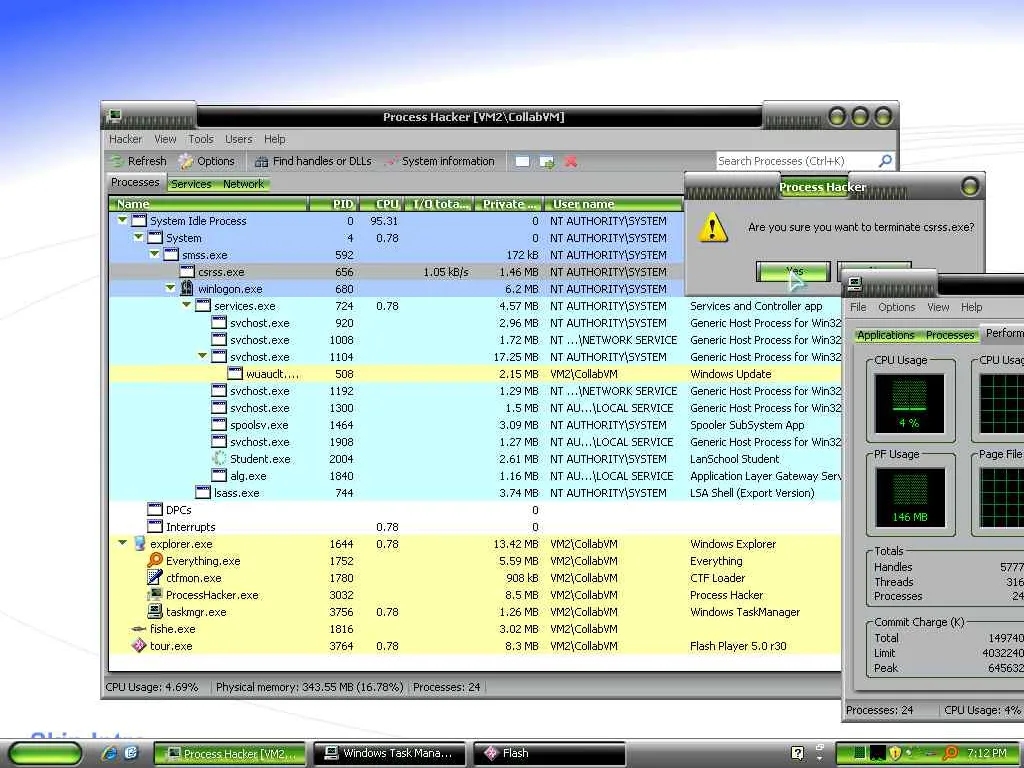
Task: Collapse the System Idle Process tree node
Action: coord(122,220)
